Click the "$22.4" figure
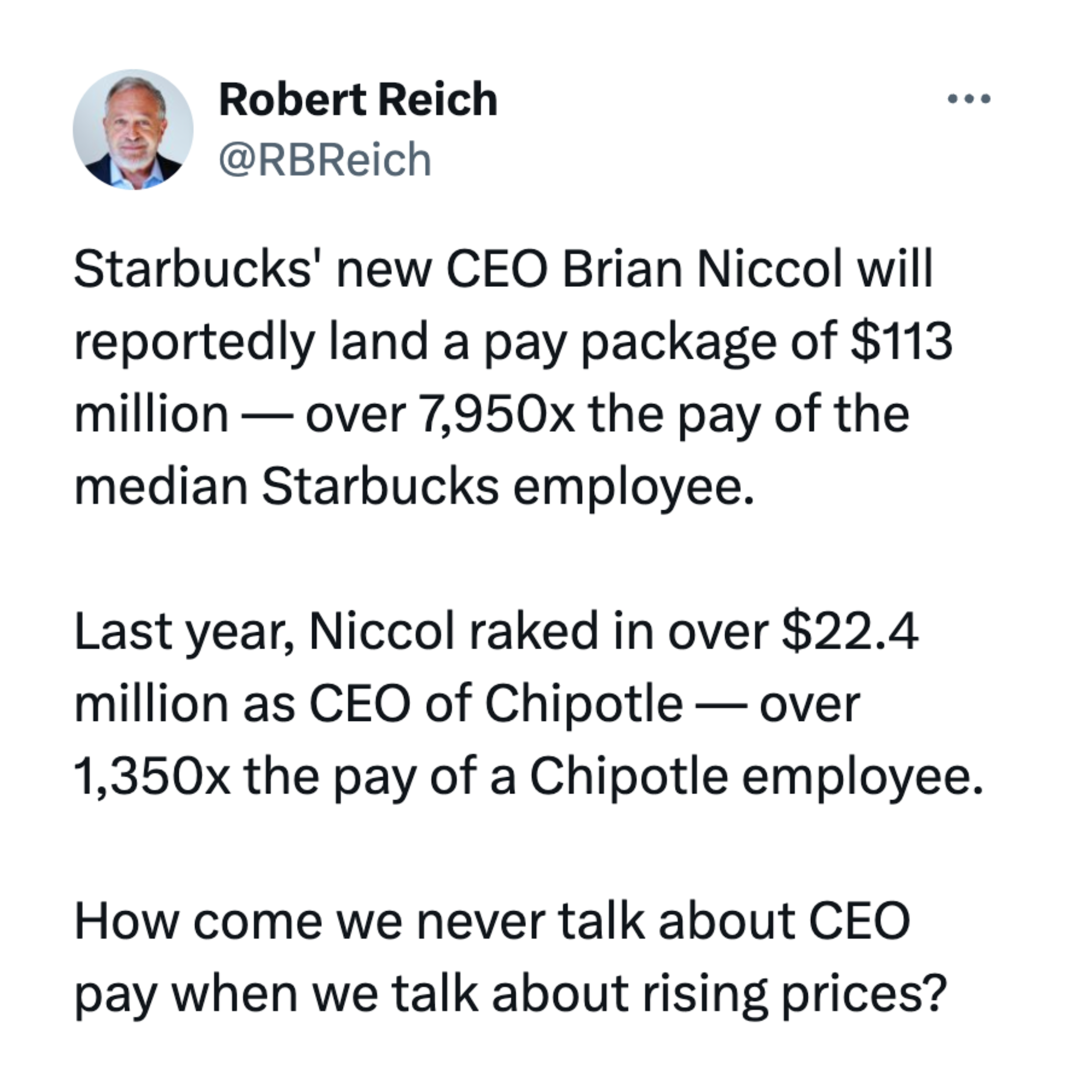Image resolution: width=1092 pixels, height=1092 pixels. pyautogui.click(x=849, y=631)
